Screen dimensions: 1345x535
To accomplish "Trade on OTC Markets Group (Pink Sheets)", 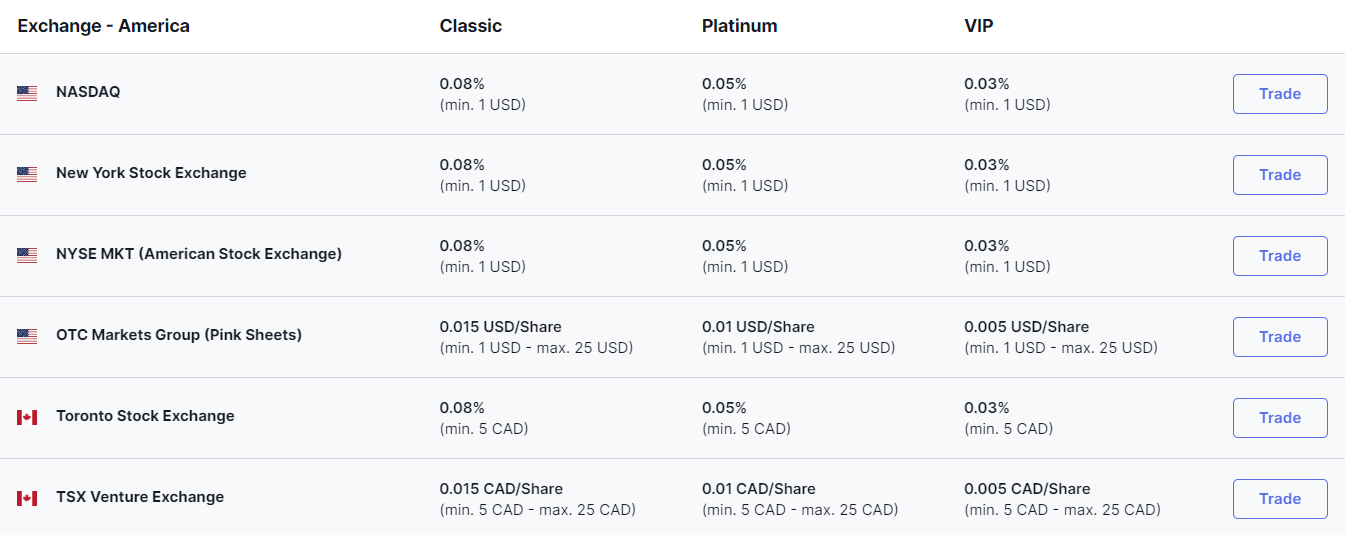I will click(x=1279, y=337).
